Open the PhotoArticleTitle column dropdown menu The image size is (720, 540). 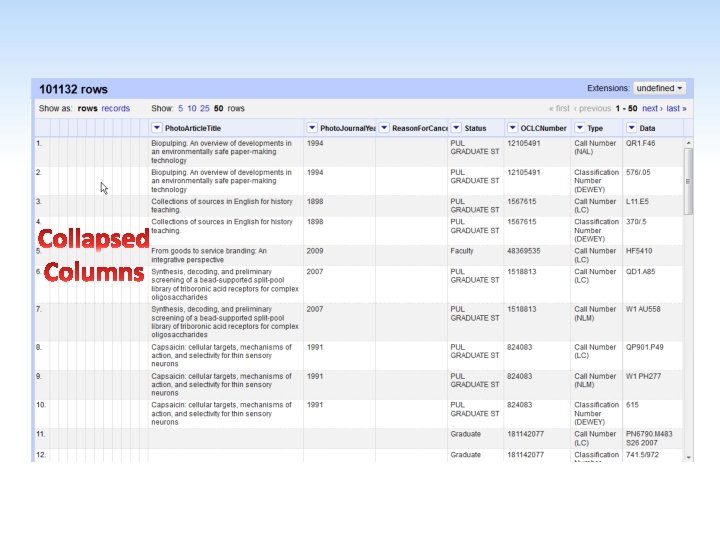[157, 128]
